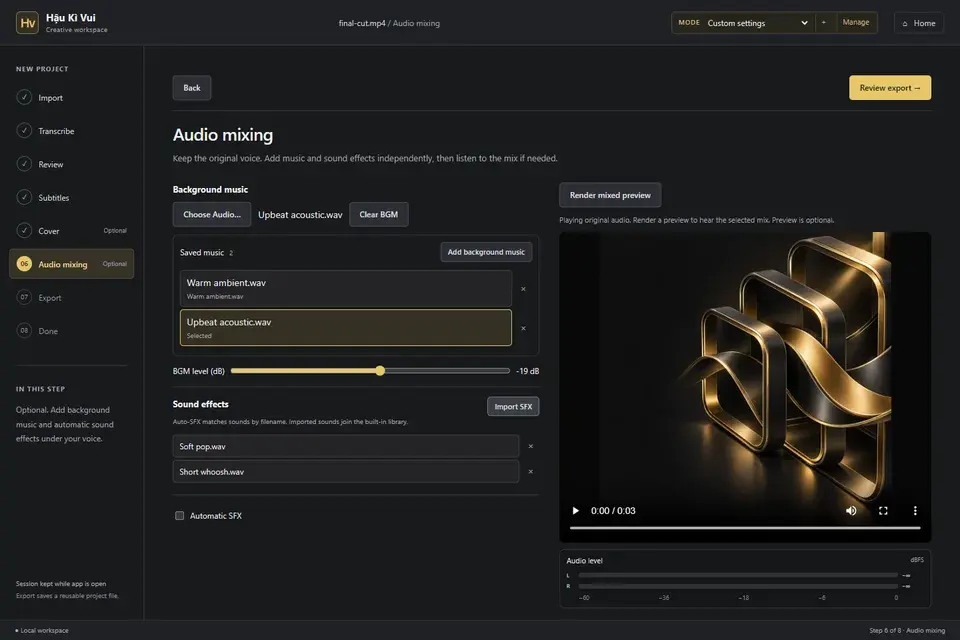Image resolution: width=960 pixels, height=640 pixels.
Task: Clear the background music with Clear BGM
Action: [378, 214]
